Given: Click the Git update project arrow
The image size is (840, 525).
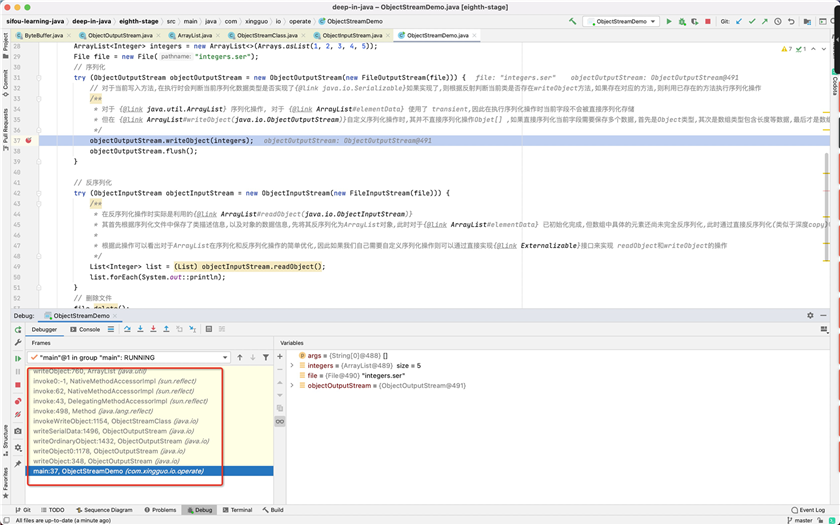Looking at the screenshot, I should coord(739,21).
